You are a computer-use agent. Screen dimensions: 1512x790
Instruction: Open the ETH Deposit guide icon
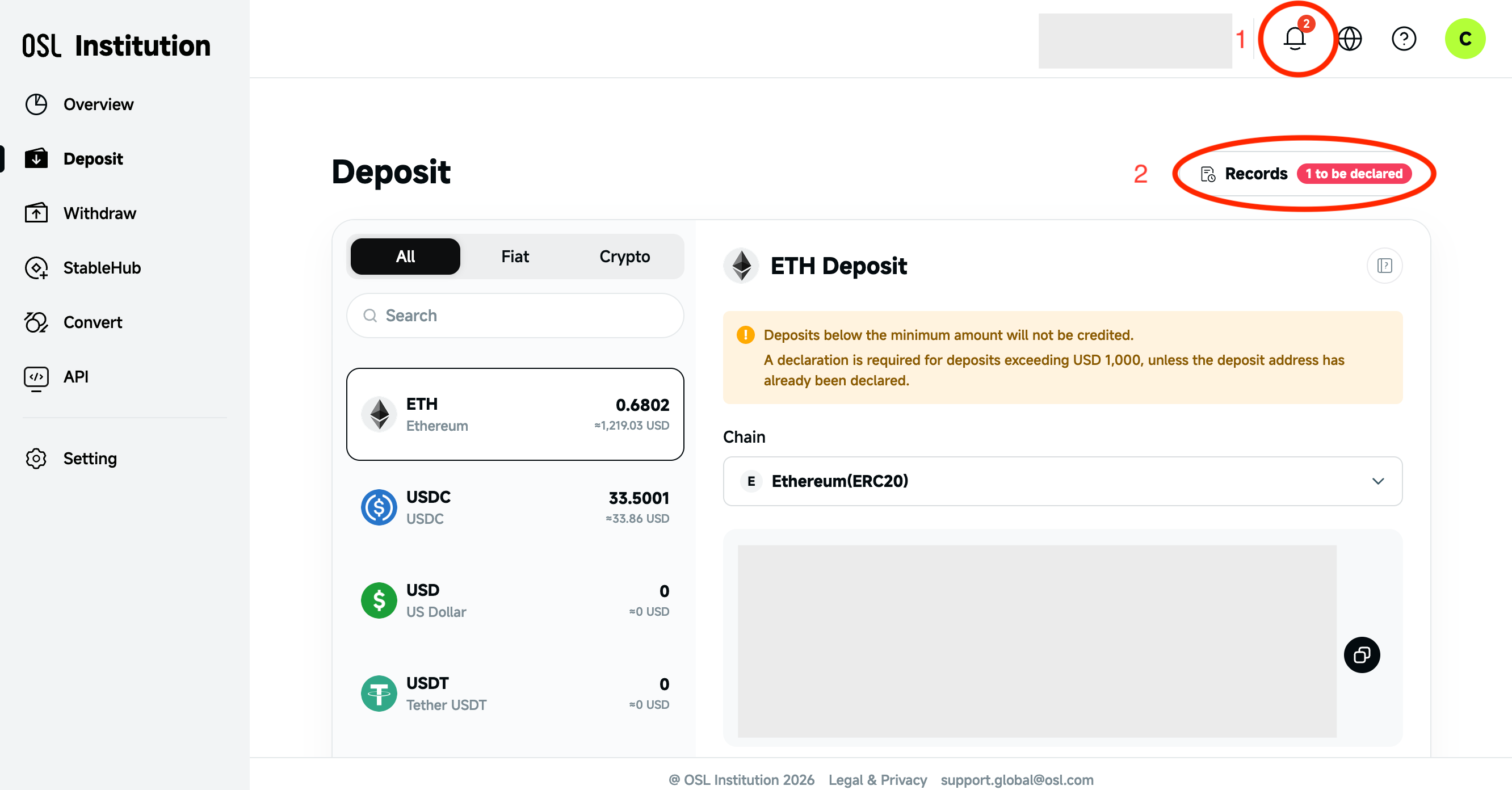click(1385, 266)
